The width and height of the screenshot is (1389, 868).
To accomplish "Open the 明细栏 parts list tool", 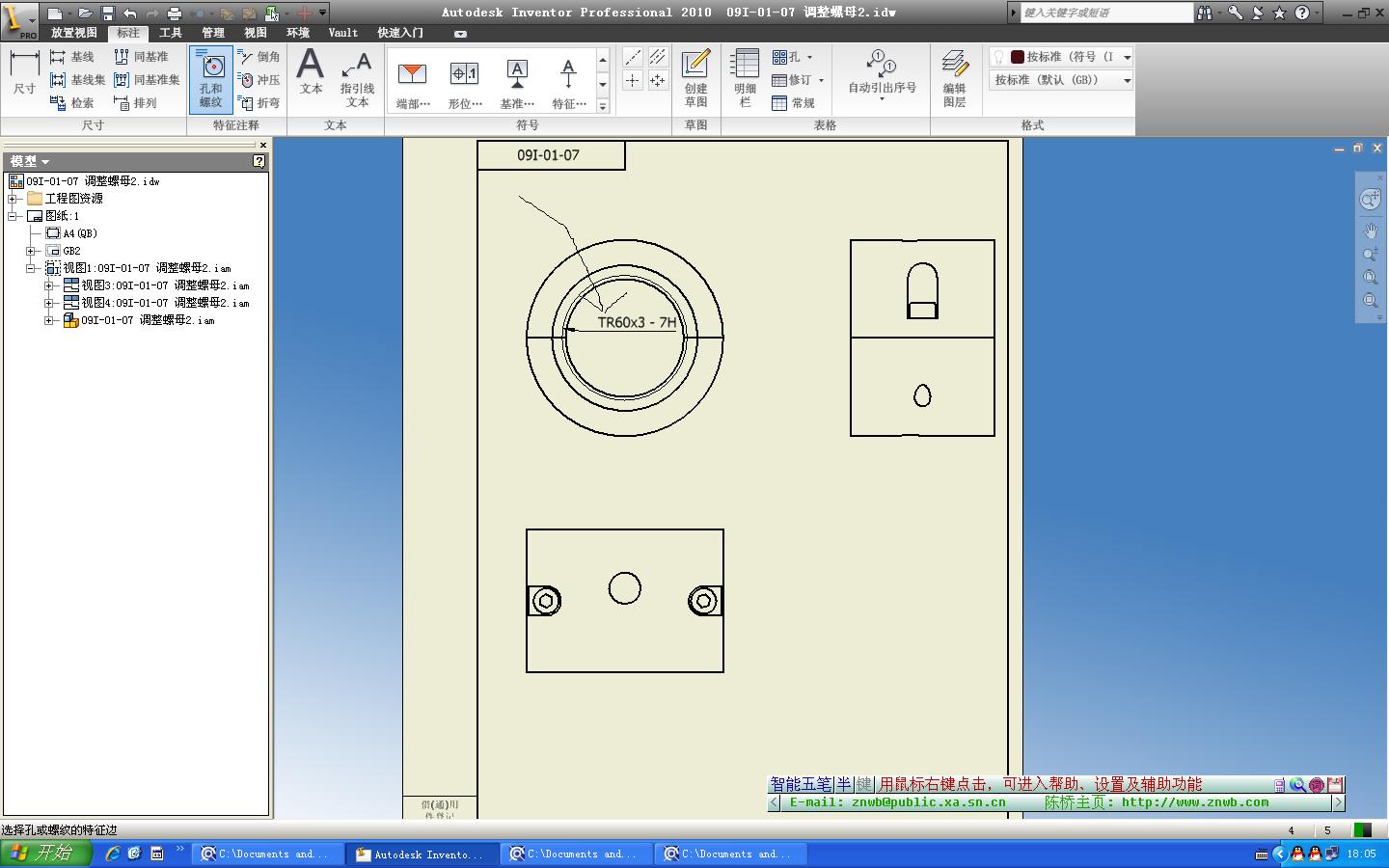I will [x=745, y=79].
